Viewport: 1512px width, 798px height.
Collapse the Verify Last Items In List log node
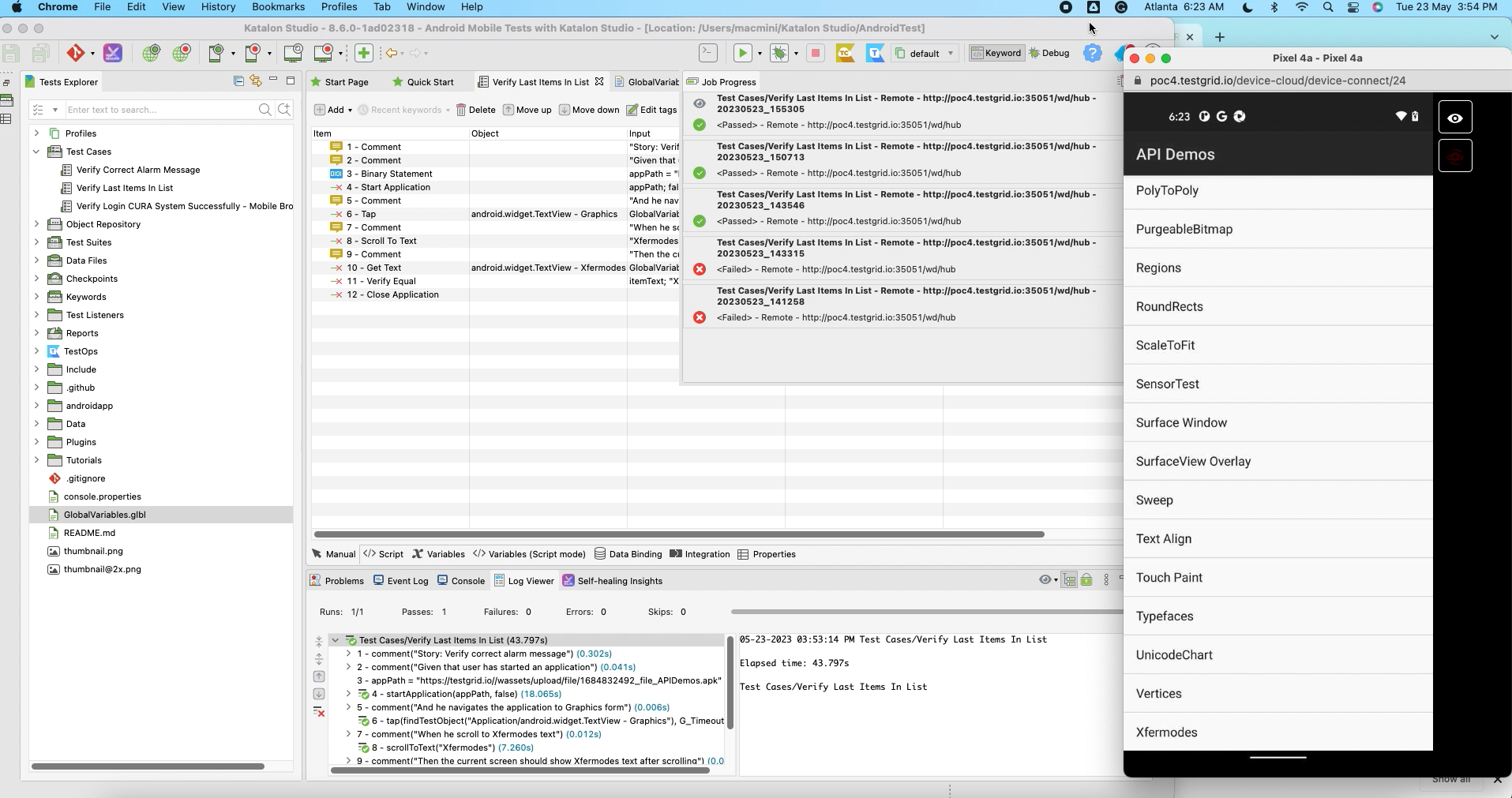tap(336, 640)
